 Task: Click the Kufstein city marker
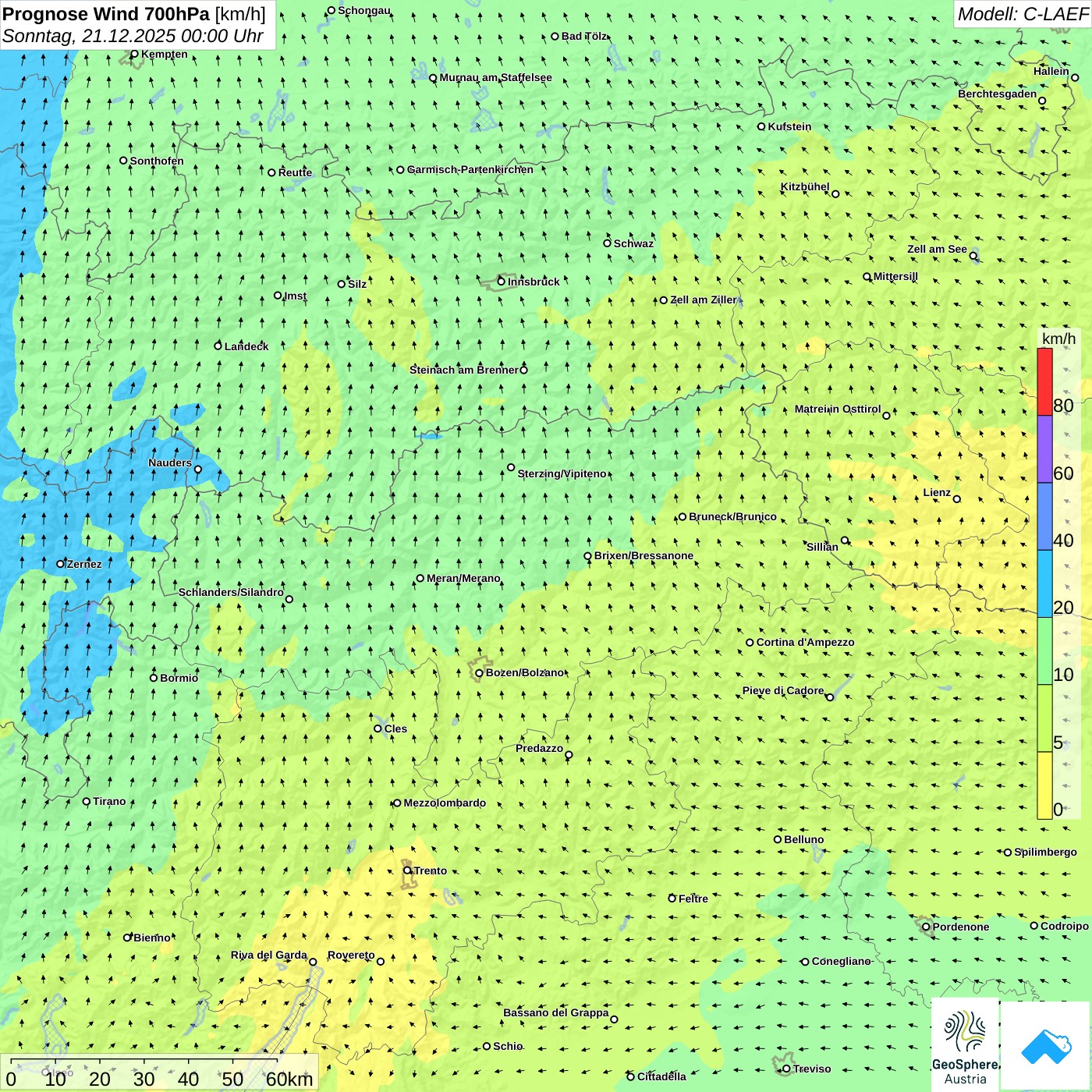click(762, 126)
